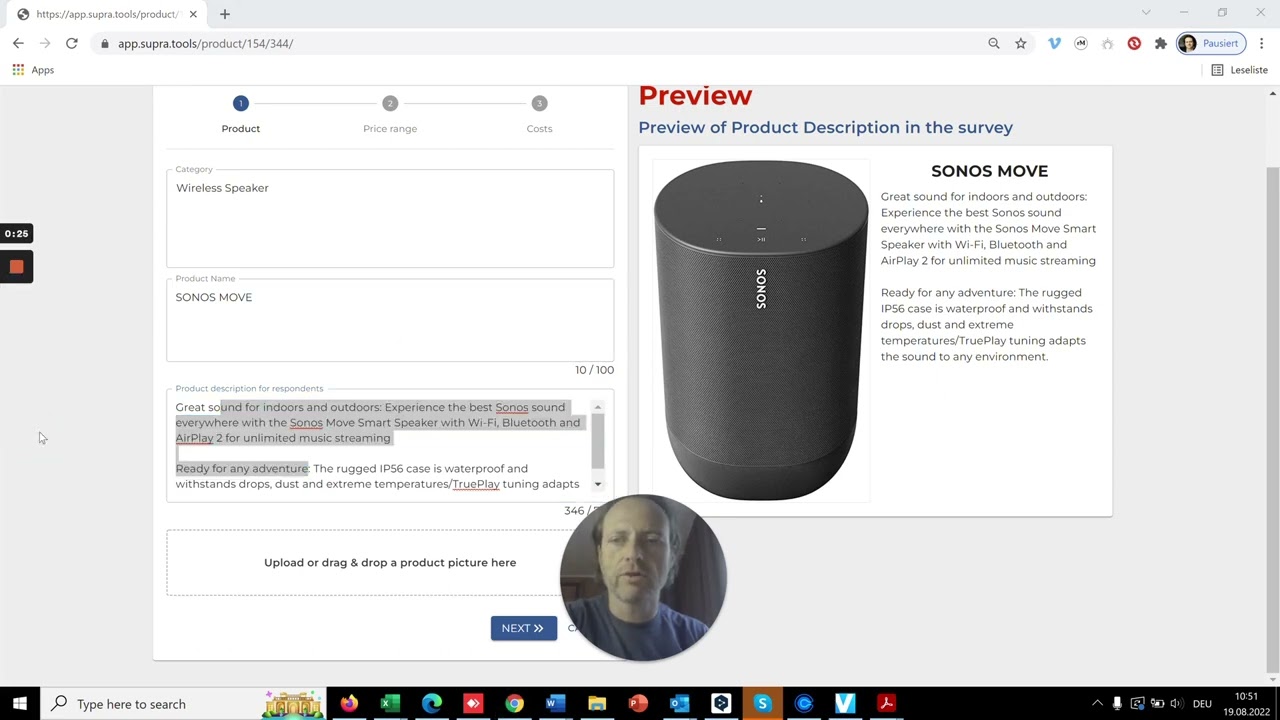Show hidden system tray icons

pos(1097,704)
